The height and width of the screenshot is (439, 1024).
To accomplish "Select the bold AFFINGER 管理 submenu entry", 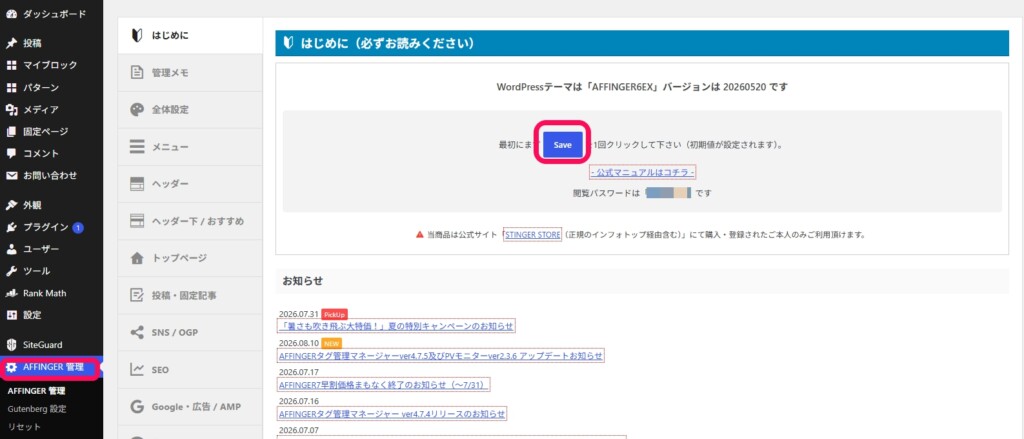I will pos(37,391).
